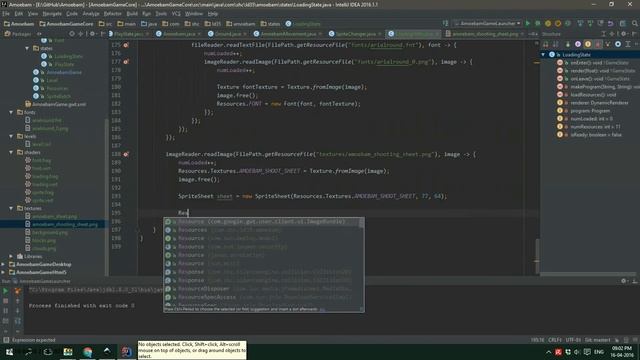Switch to SpriteChanger.java editor tab
This screenshot has width=640, height=360.
pos(356,34)
